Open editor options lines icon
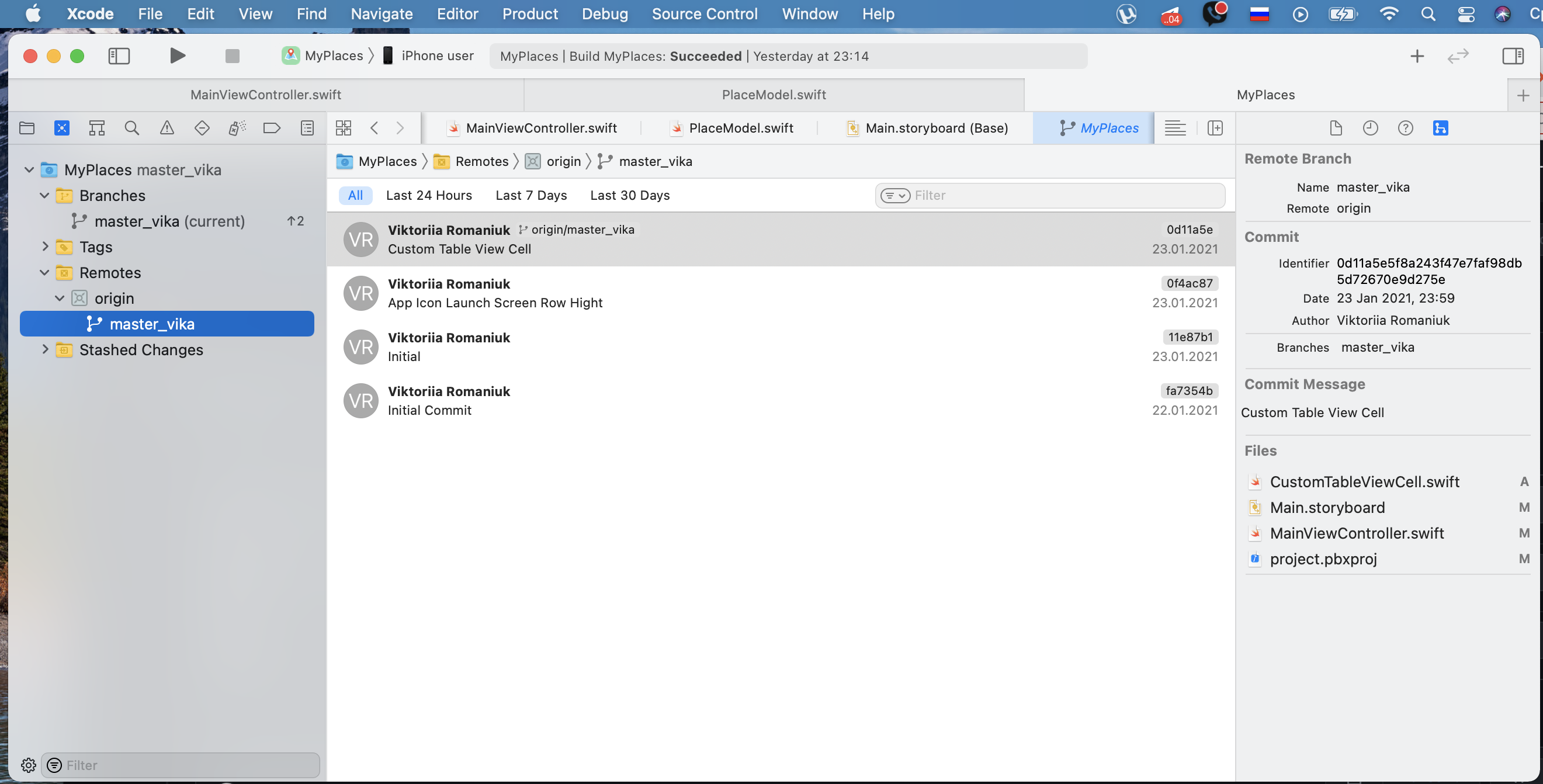This screenshot has width=1543, height=784. point(1174,127)
